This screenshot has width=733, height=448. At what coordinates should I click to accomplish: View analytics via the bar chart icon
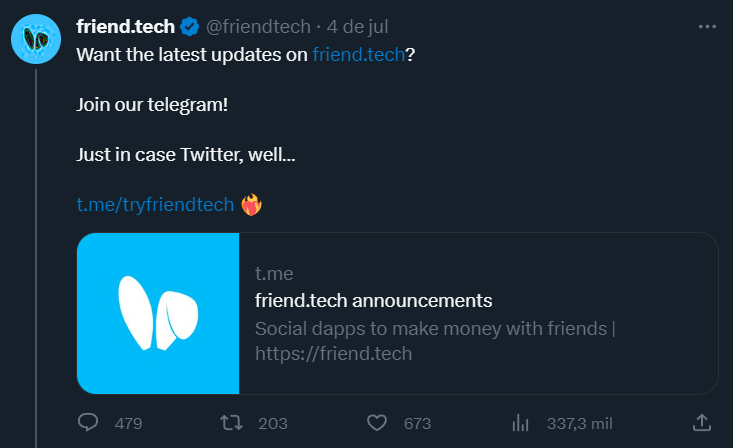(520, 423)
